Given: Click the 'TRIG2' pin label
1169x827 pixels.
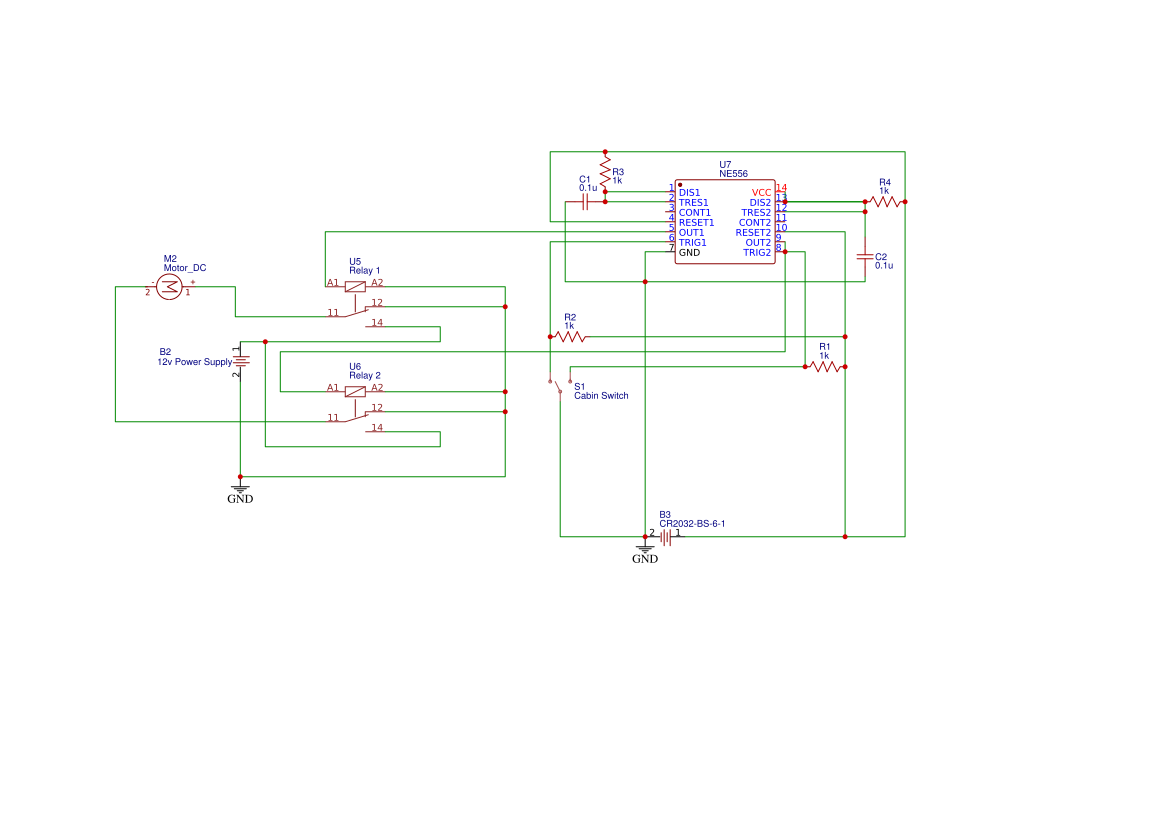Looking at the screenshot, I should (x=757, y=253).
